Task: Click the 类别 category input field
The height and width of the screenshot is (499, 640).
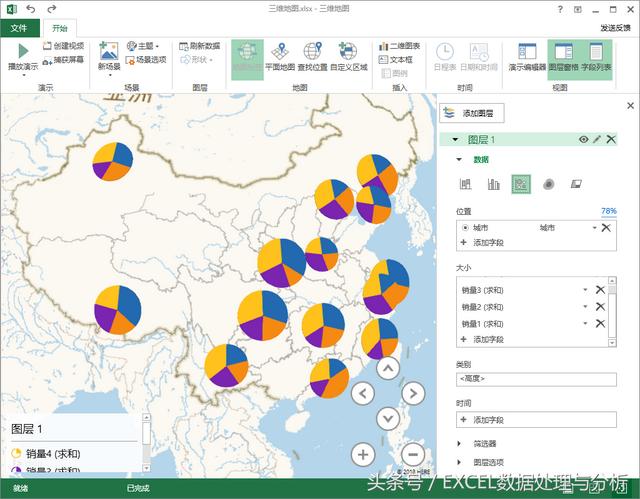Action: coord(535,379)
